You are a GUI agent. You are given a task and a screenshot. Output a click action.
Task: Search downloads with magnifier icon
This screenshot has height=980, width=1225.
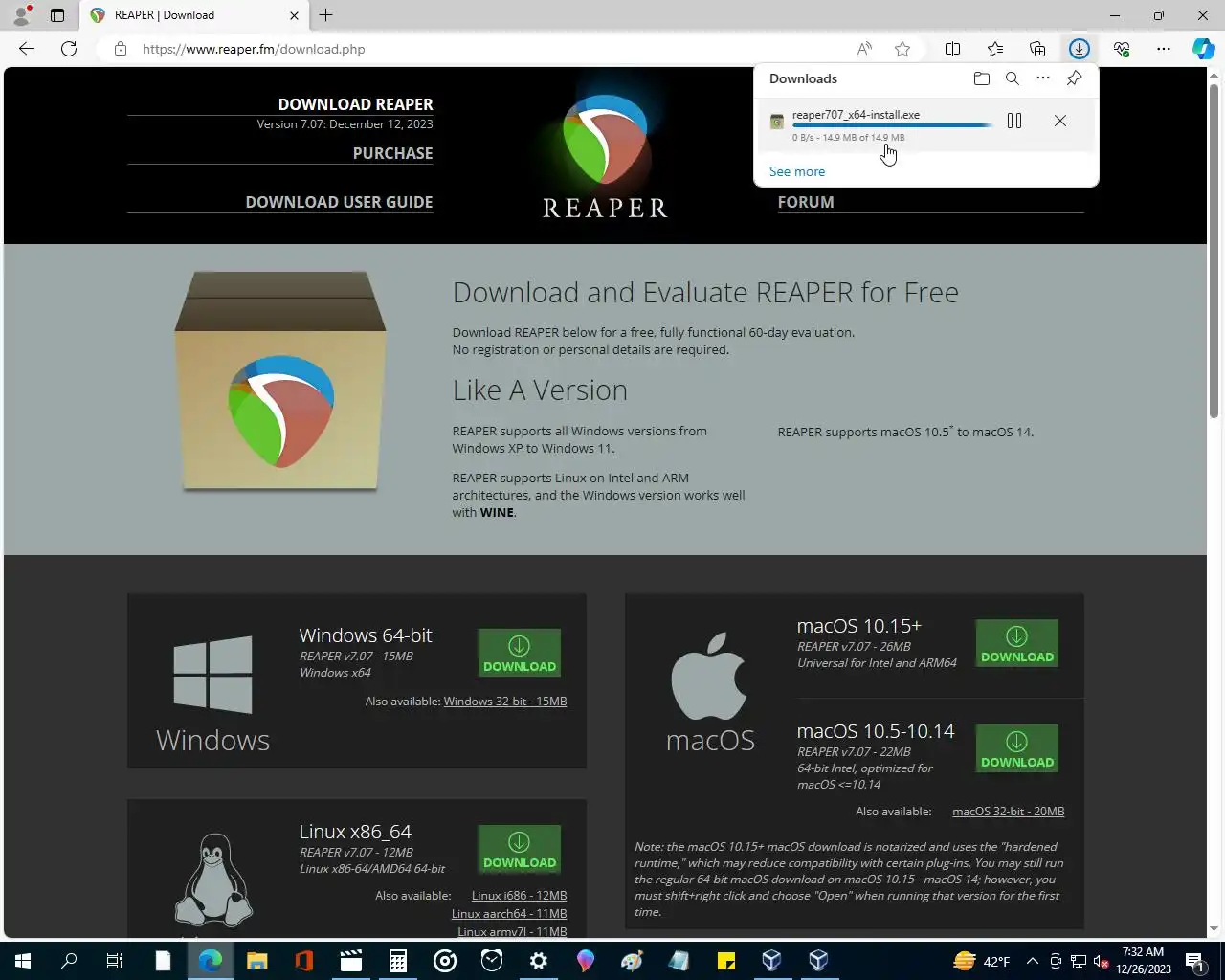tap(1012, 78)
